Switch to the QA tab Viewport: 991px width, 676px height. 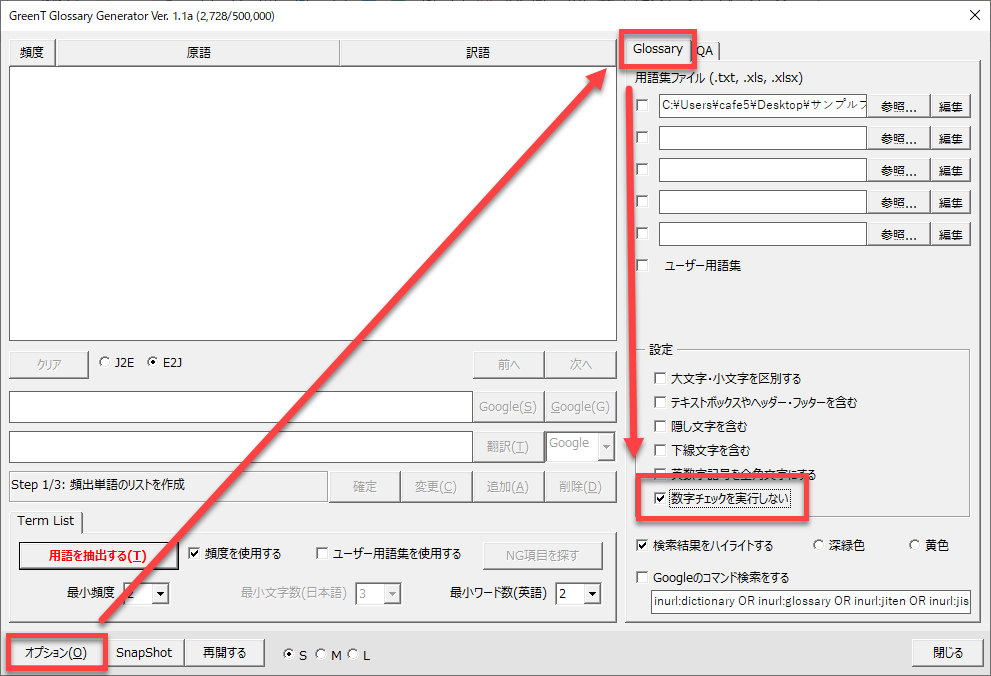705,51
